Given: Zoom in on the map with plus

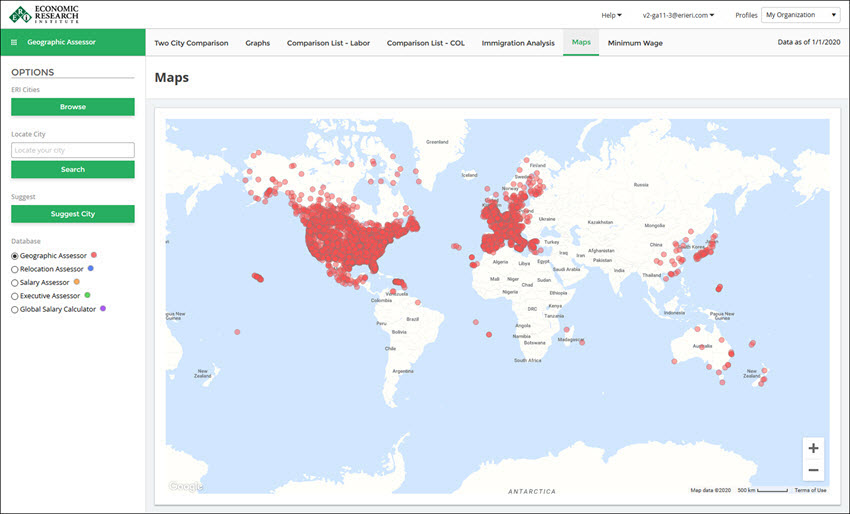Looking at the screenshot, I should click(x=813, y=449).
